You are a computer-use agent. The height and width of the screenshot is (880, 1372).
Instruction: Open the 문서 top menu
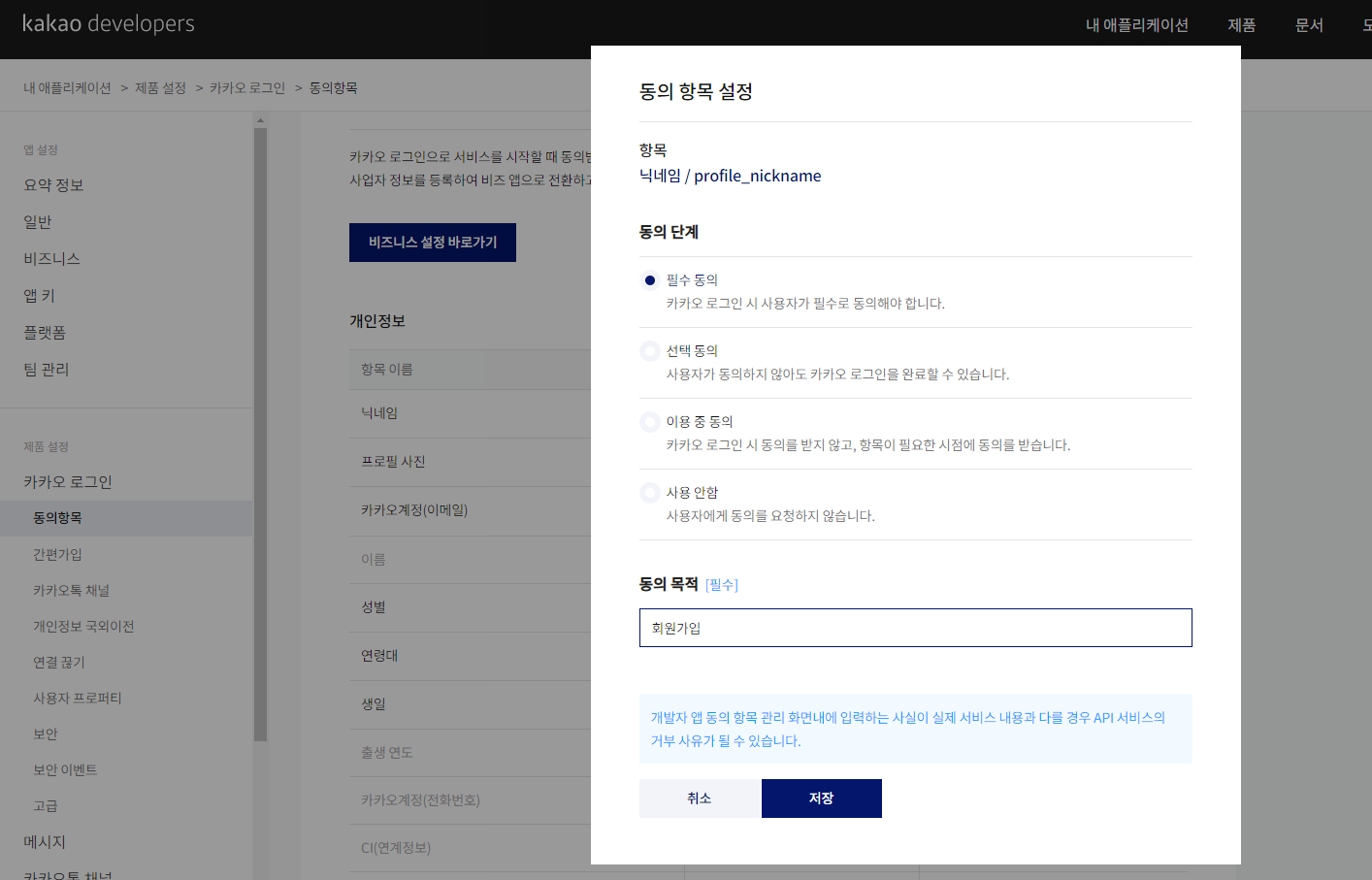[x=1309, y=25]
